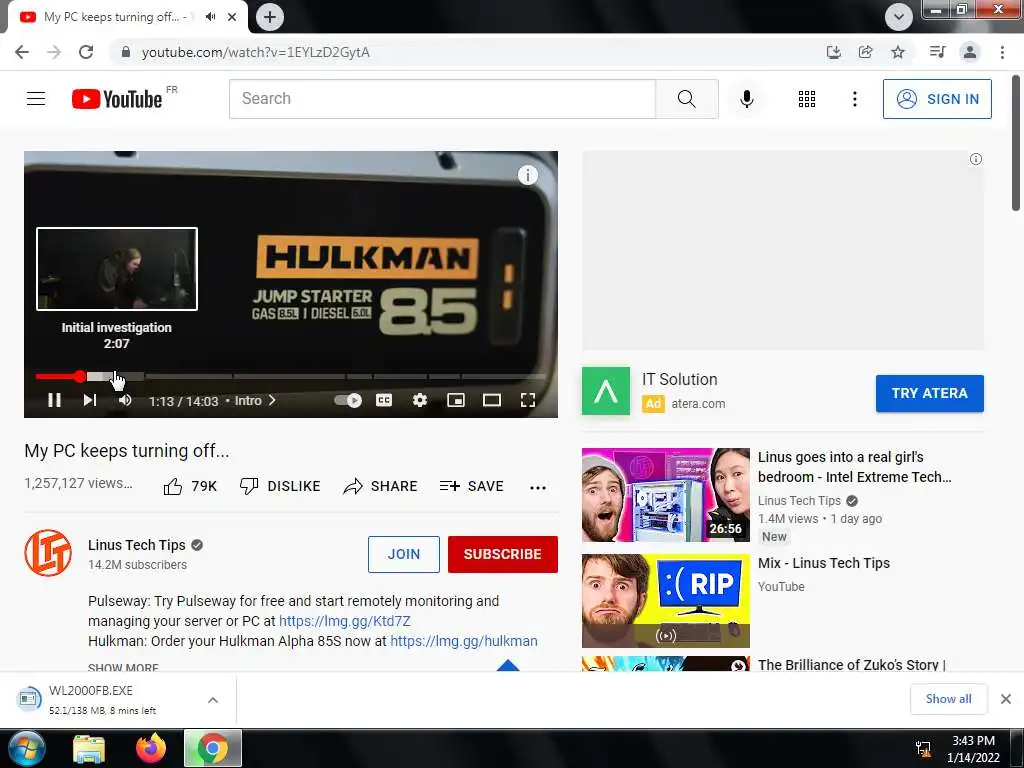Open the SHARE dialog
The height and width of the screenshot is (768, 1024).
coord(380,487)
